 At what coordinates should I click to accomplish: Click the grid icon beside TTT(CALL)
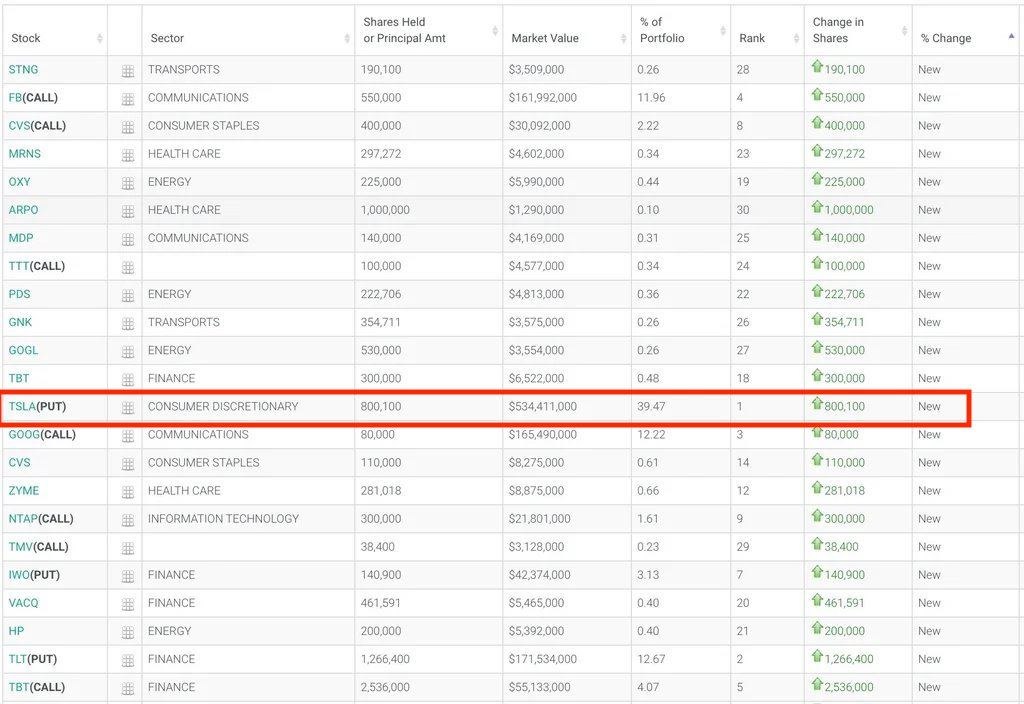coord(128,268)
